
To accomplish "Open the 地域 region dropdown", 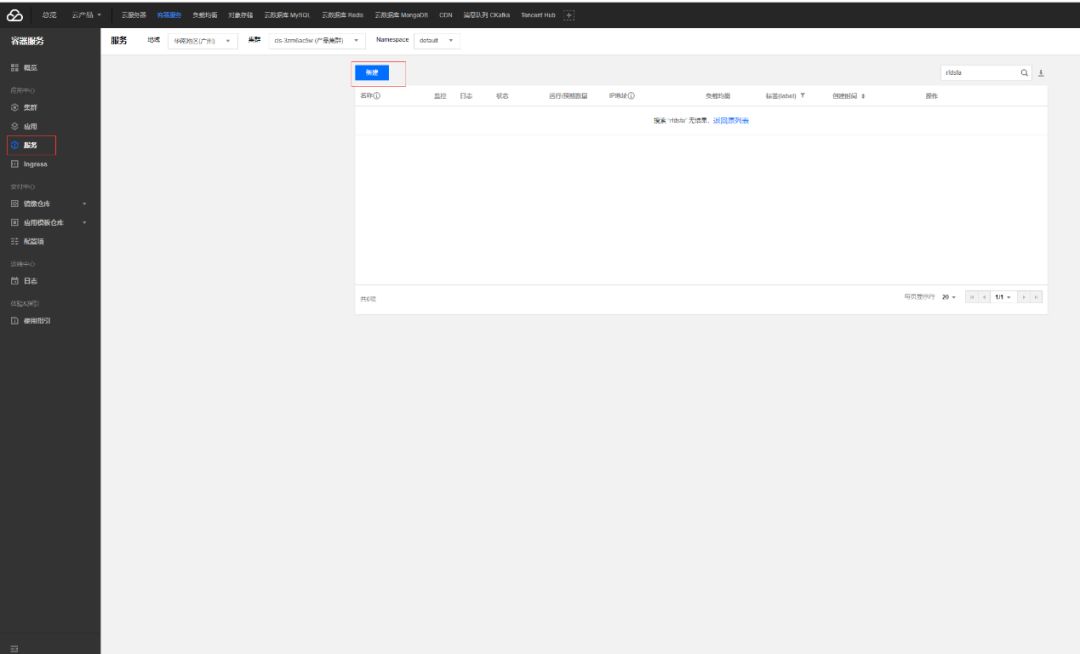I will click(202, 41).
